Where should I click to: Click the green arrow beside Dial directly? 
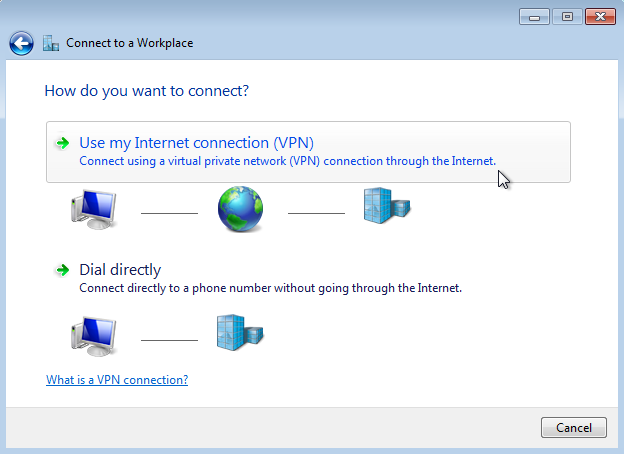click(63, 270)
